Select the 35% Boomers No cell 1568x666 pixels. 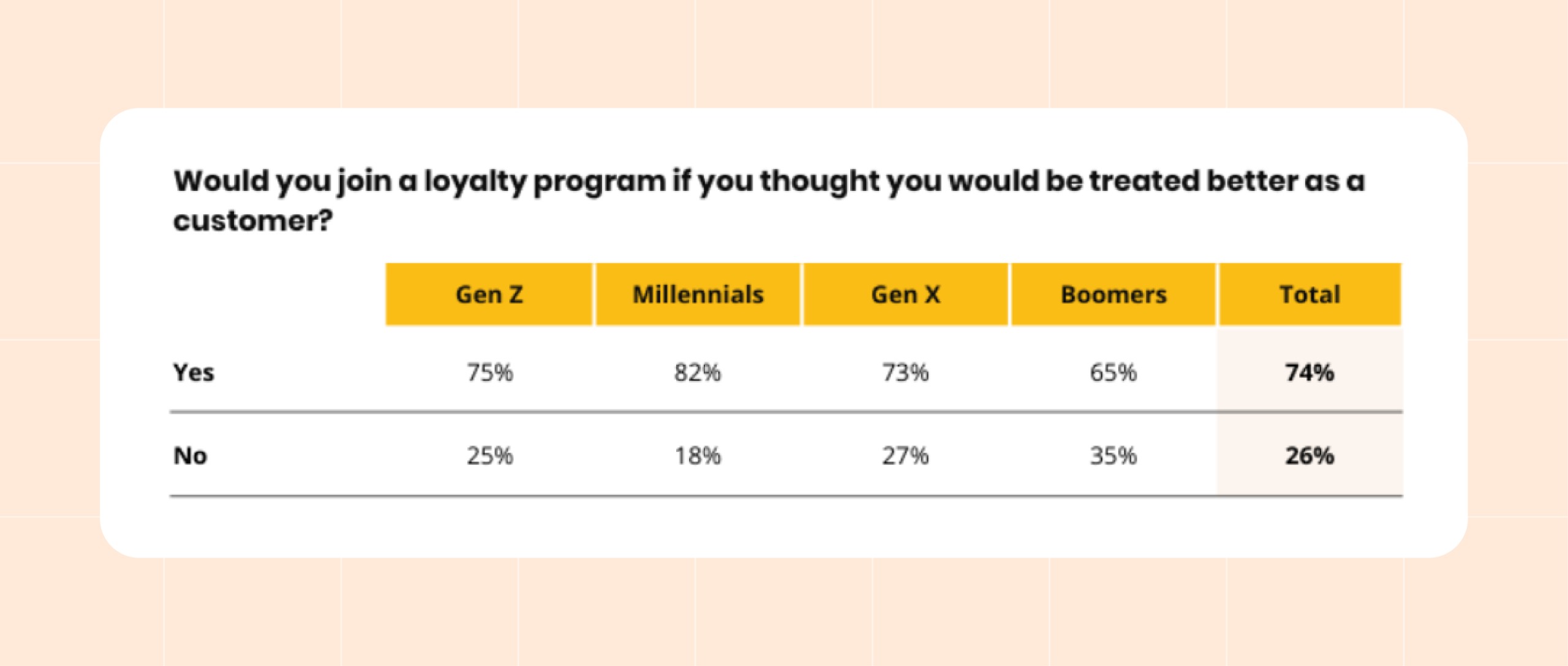pyautogui.click(x=1113, y=456)
